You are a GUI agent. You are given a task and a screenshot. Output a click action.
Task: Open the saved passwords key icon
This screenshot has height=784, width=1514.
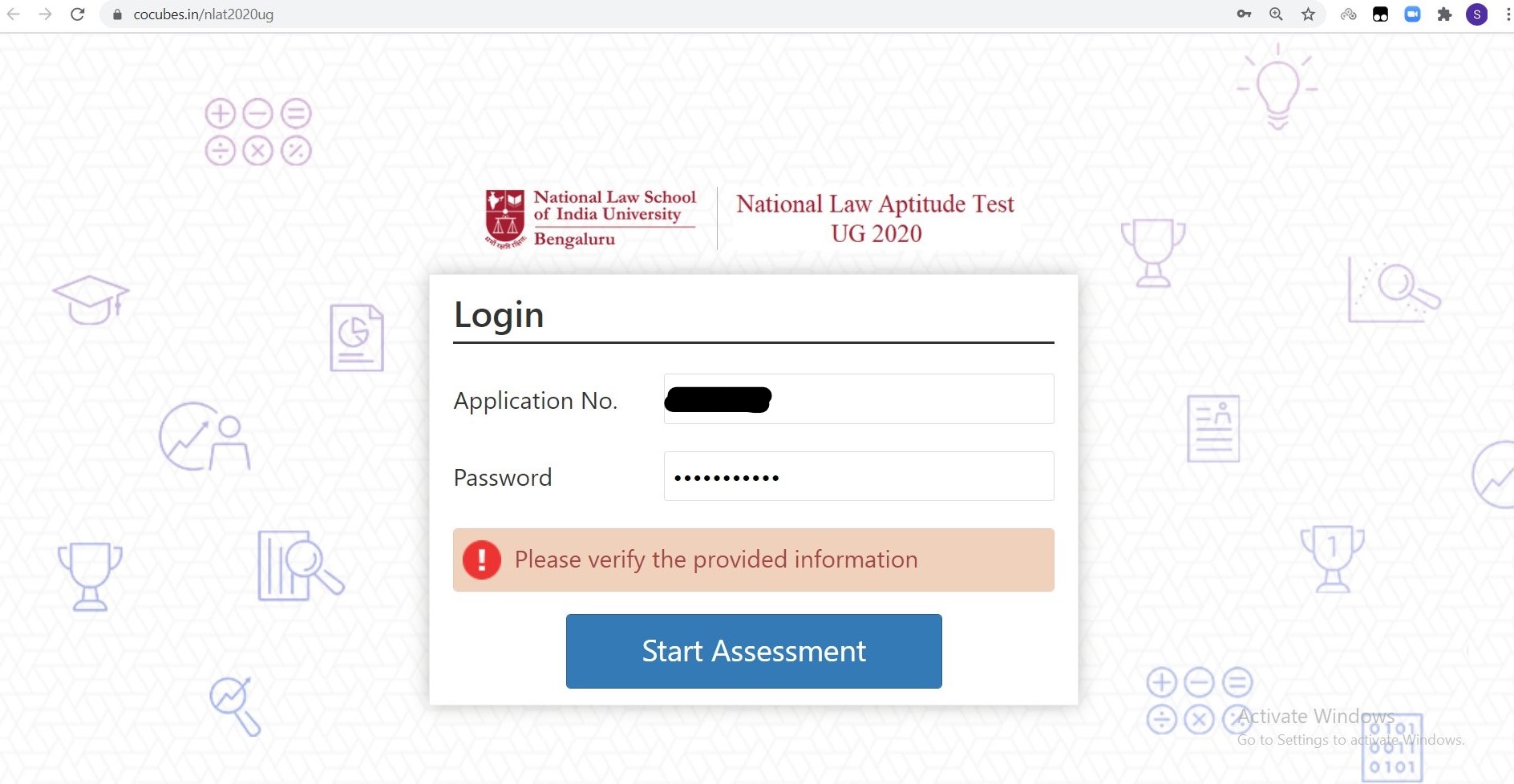coord(1244,14)
